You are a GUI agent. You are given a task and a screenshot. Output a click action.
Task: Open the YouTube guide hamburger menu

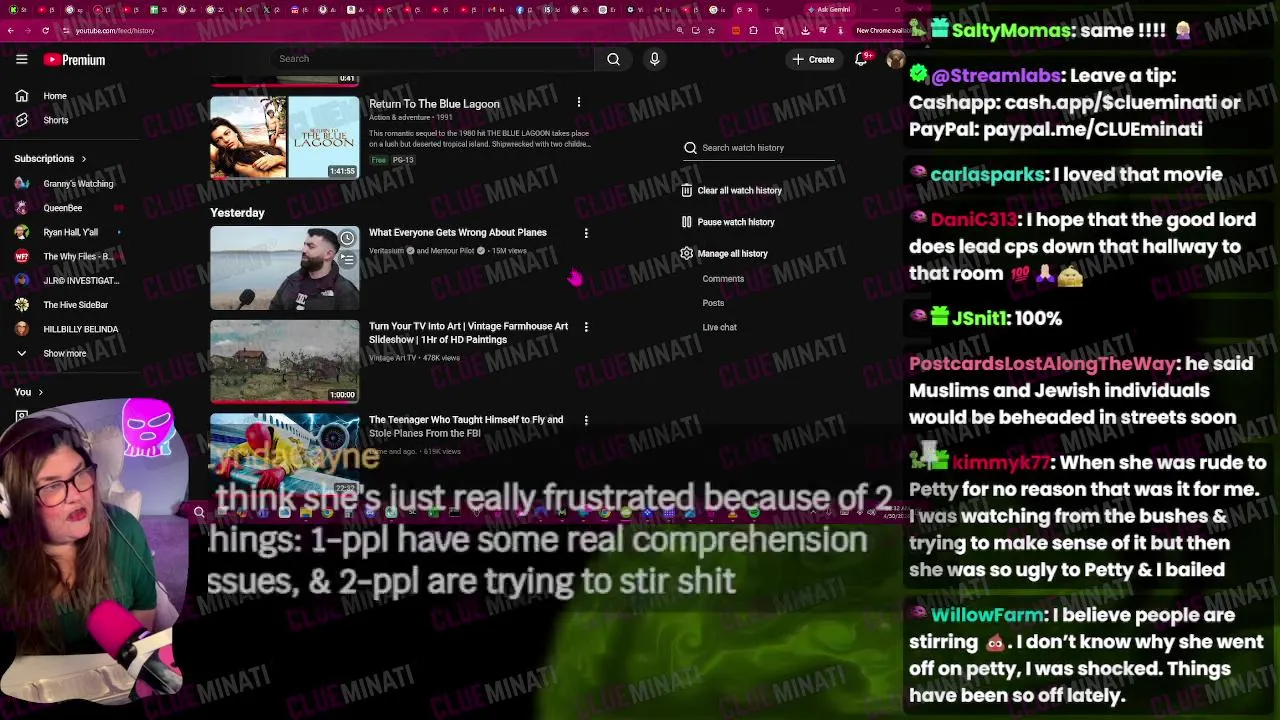pyautogui.click(x=21, y=59)
